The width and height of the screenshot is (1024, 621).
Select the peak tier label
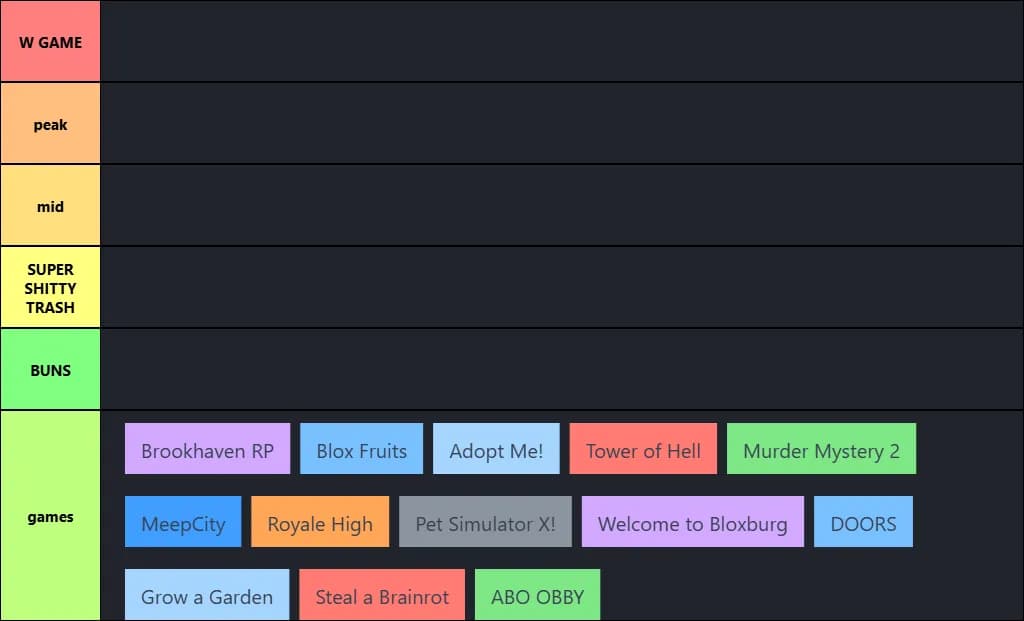click(50, 124)
